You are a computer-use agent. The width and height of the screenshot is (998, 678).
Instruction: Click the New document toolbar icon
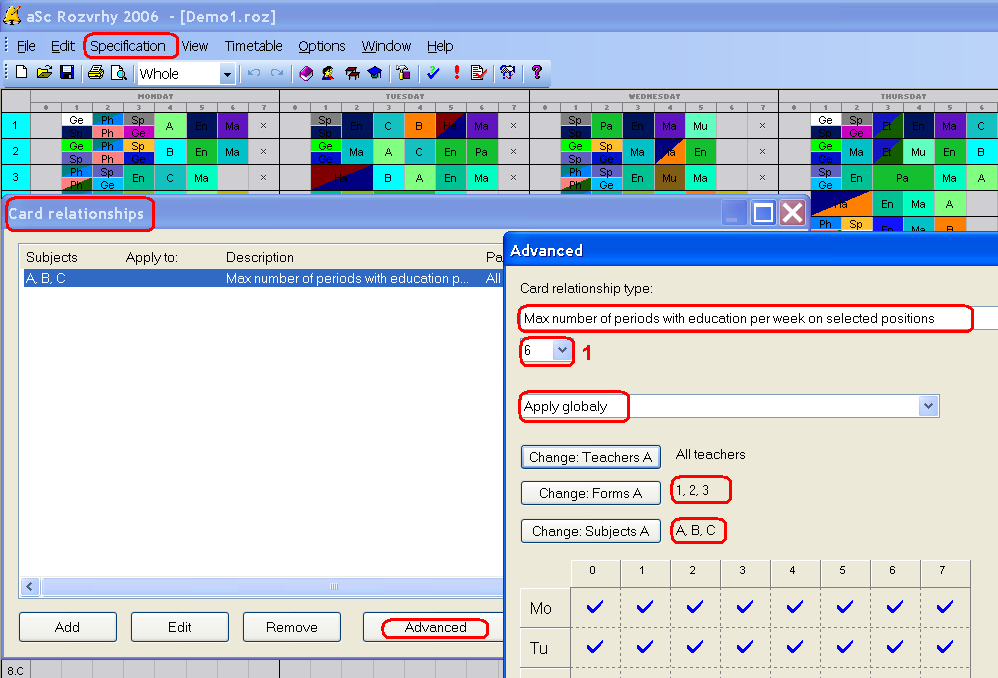(21, 73)
